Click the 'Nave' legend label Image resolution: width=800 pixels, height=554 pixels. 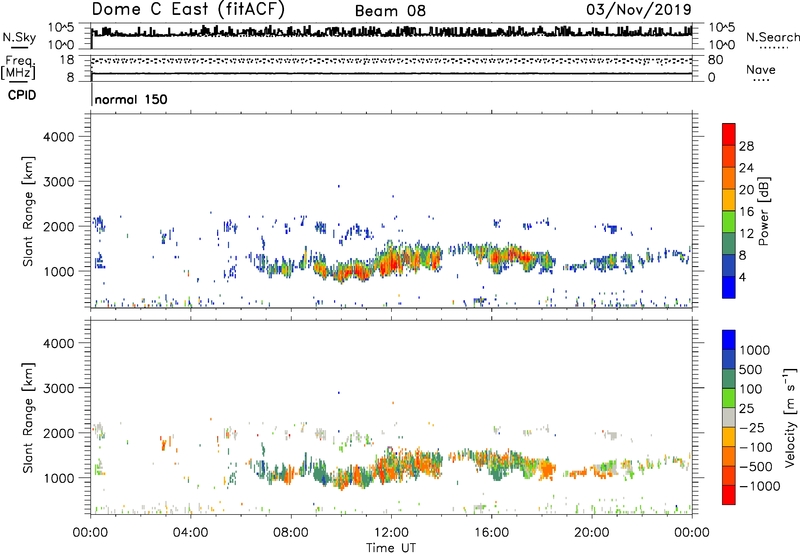tap(761, 69)
